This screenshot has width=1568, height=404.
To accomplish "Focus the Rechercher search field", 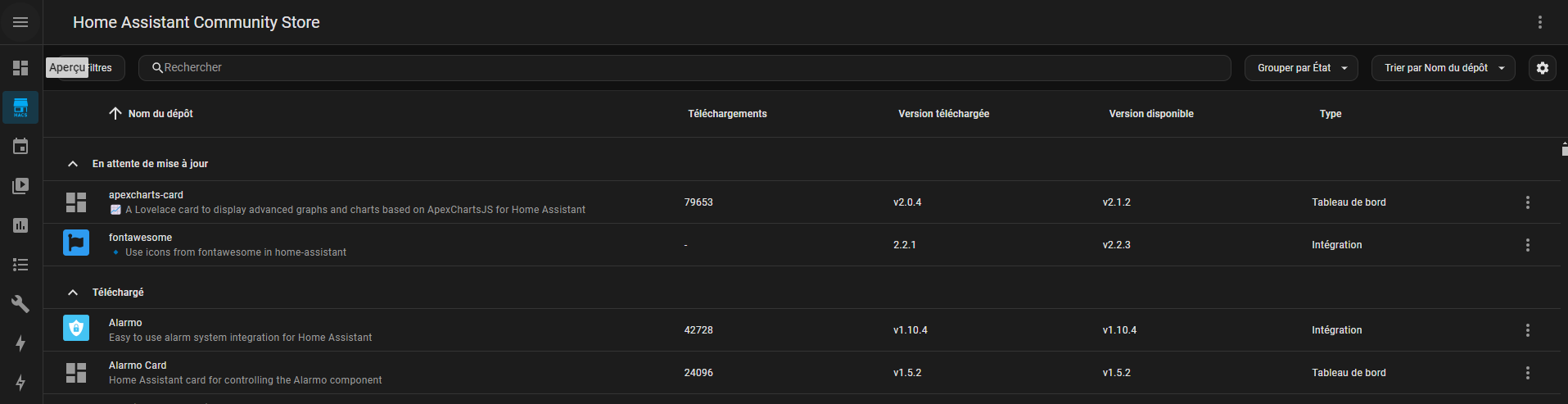I will pos(685,68).
